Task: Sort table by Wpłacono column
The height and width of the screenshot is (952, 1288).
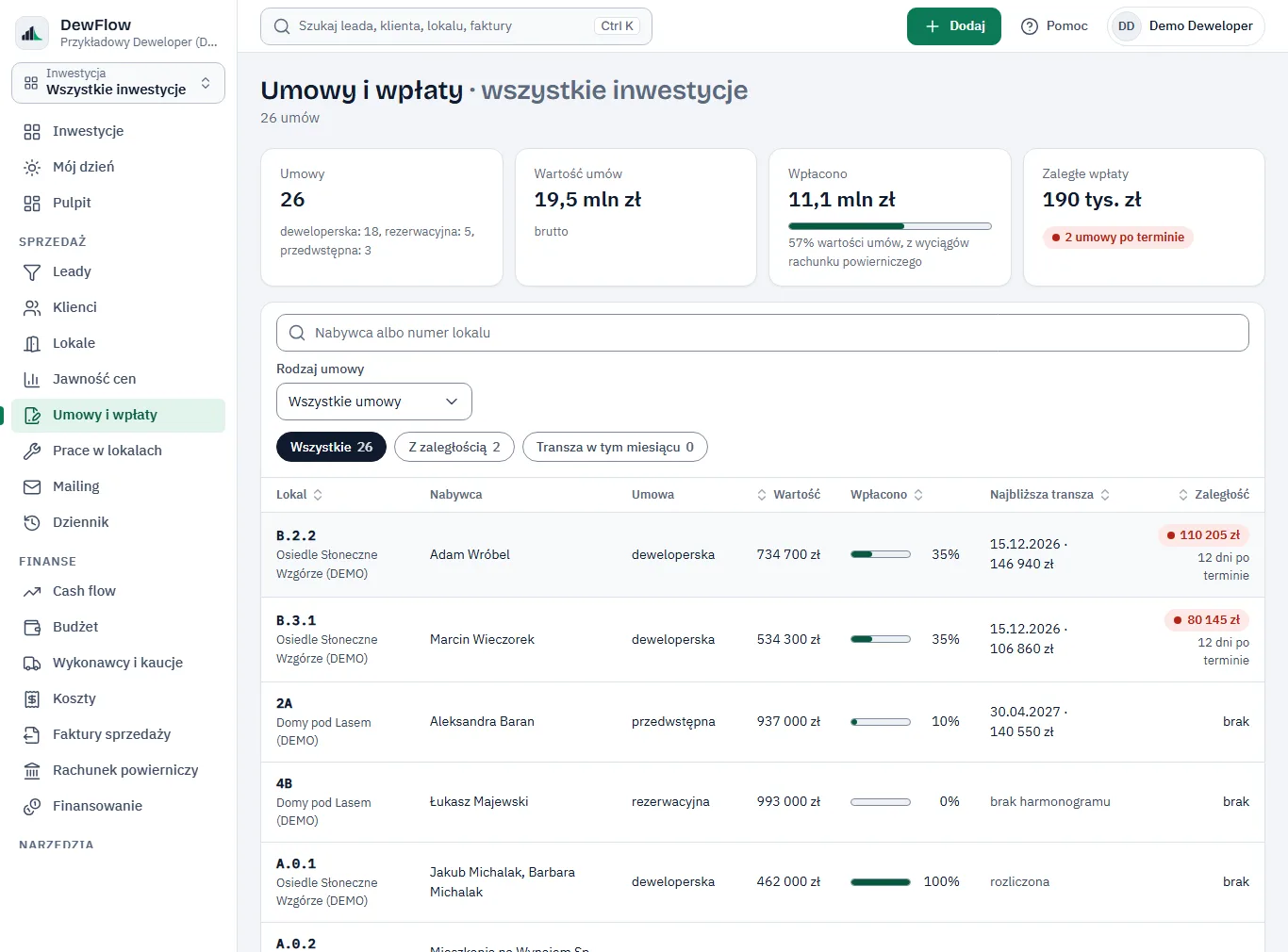Action: [887, 494]
